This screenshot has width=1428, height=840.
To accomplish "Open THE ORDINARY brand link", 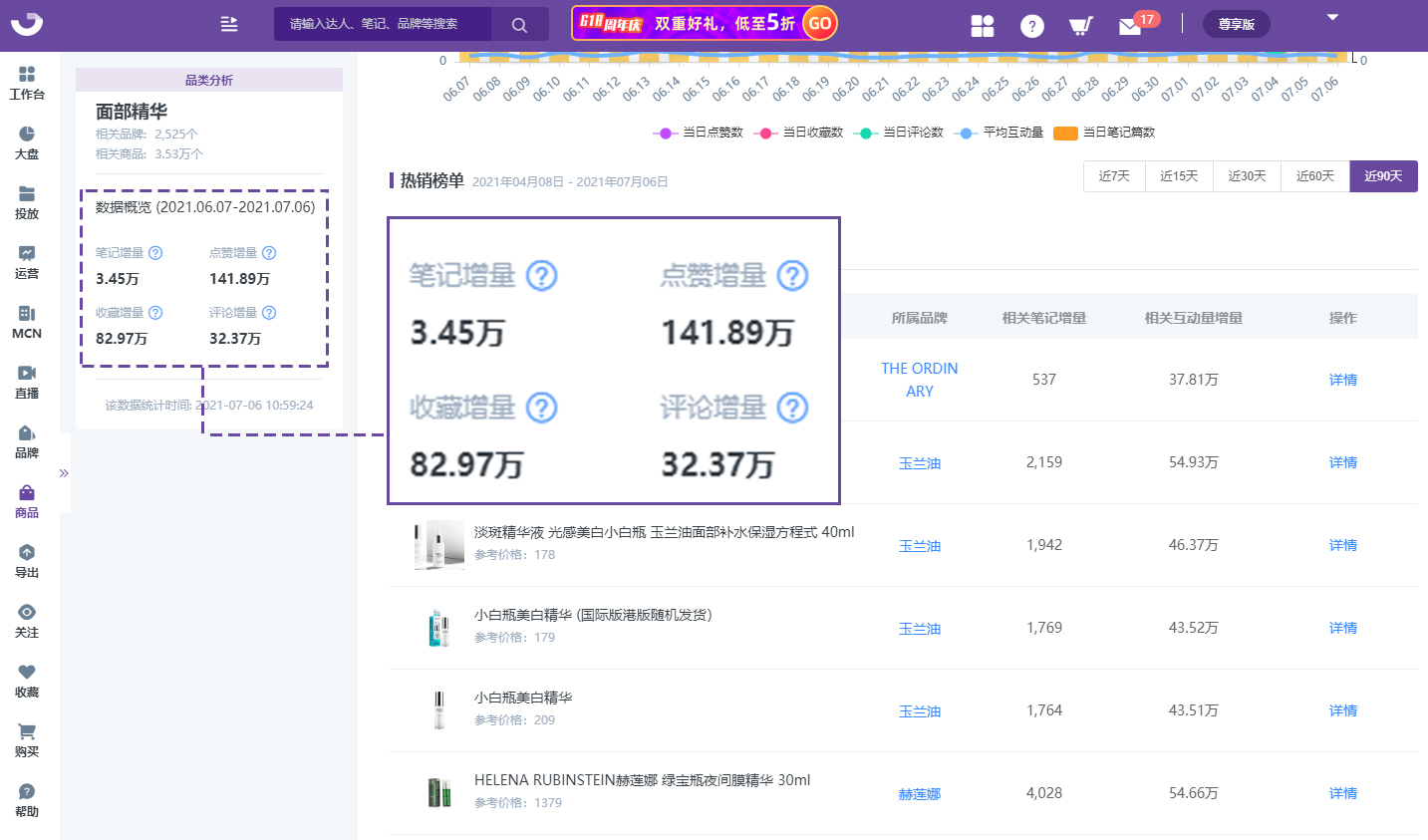I will coord(920,380).
